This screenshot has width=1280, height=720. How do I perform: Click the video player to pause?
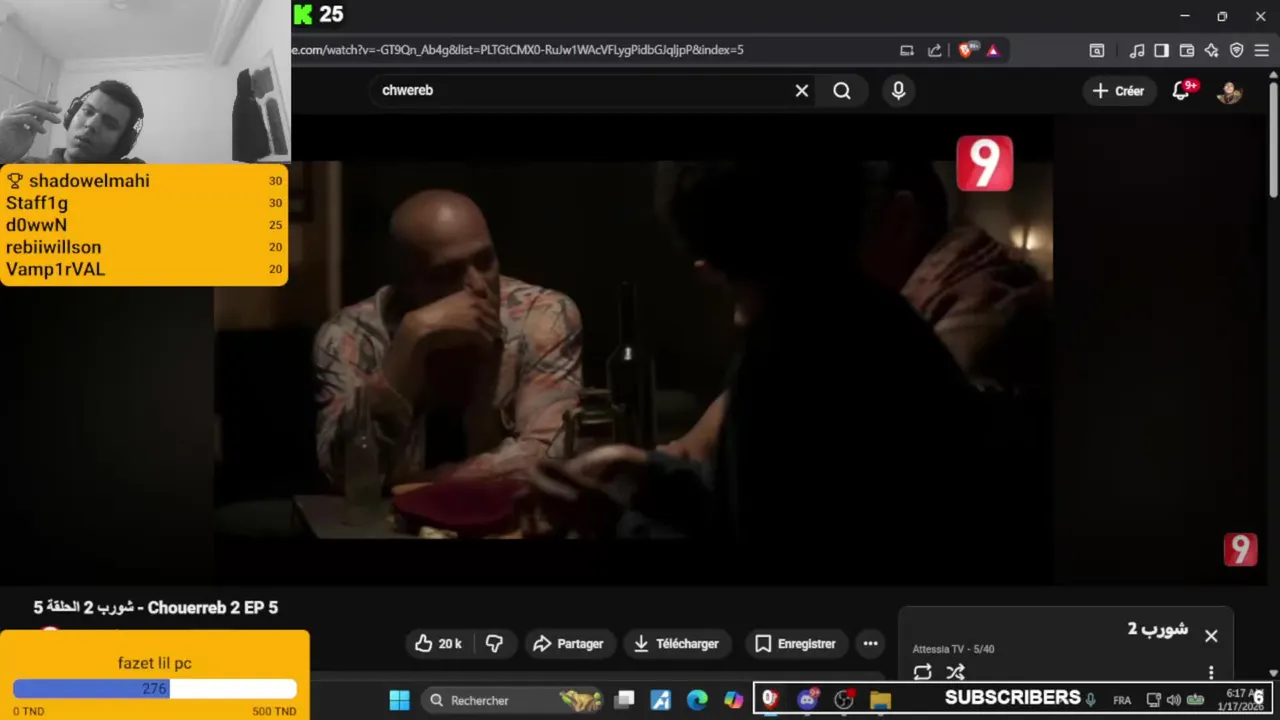coord(632,350)
